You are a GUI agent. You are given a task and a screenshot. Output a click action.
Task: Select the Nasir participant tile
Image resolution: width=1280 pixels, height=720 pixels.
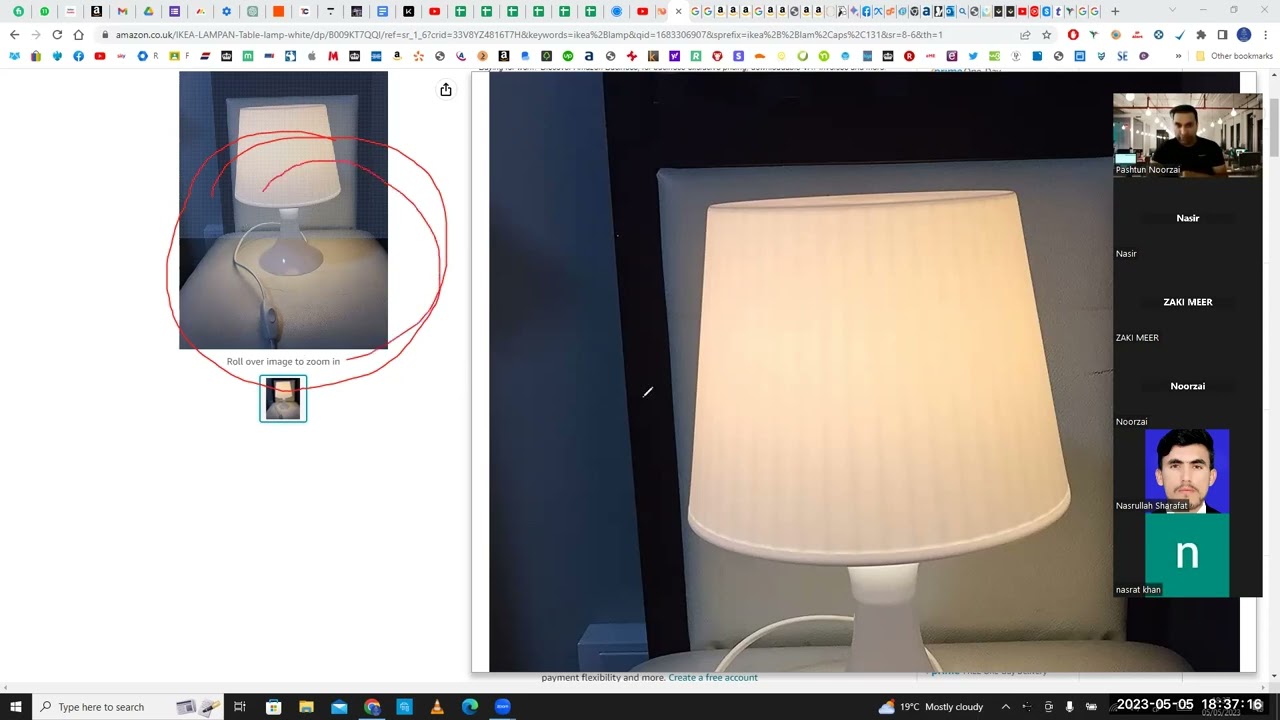coord(1188,219)
